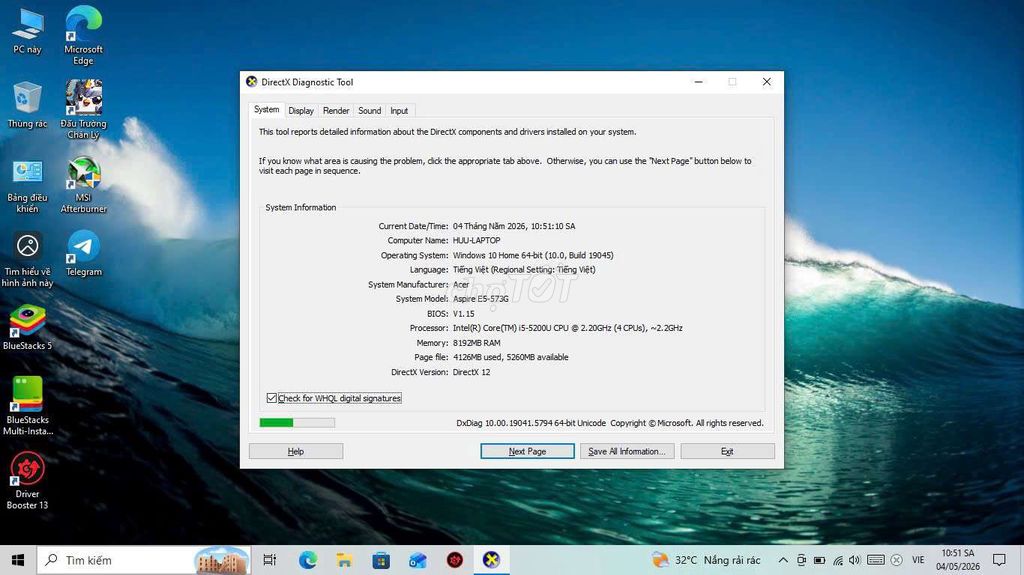Switch to the Render tab

point(336,111)
